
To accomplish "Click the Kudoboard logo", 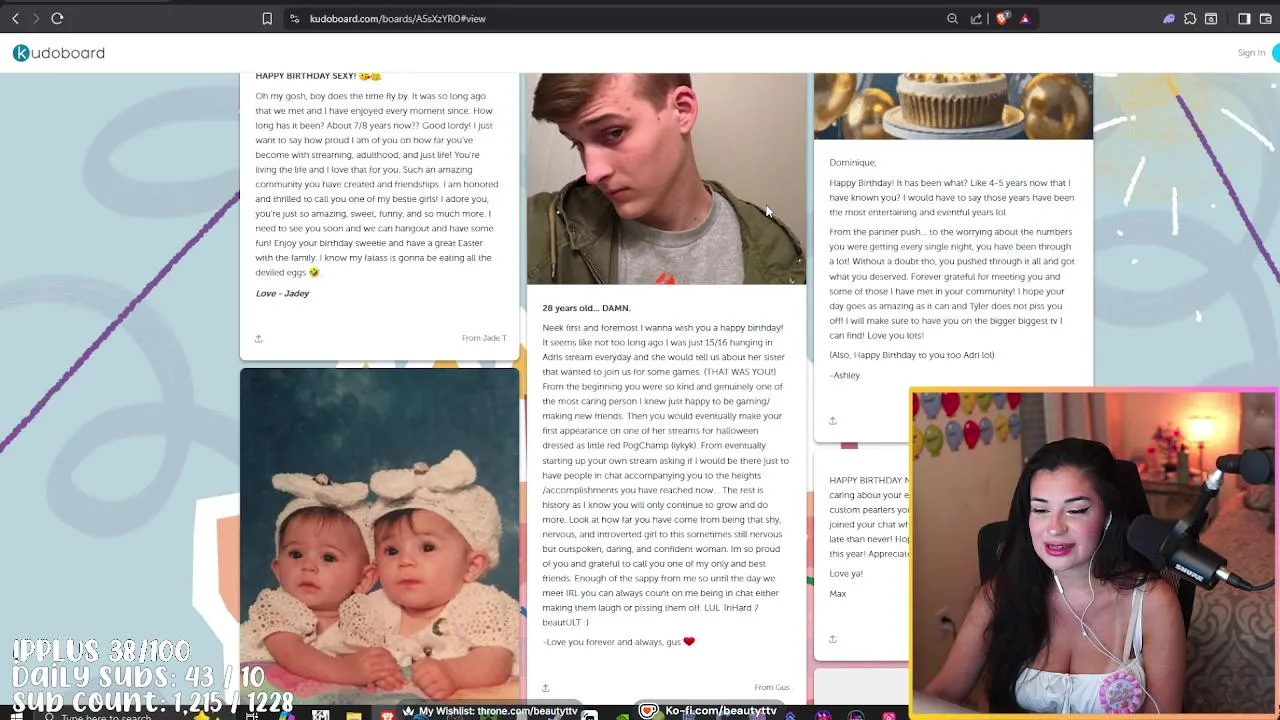I will coord(59,53).
